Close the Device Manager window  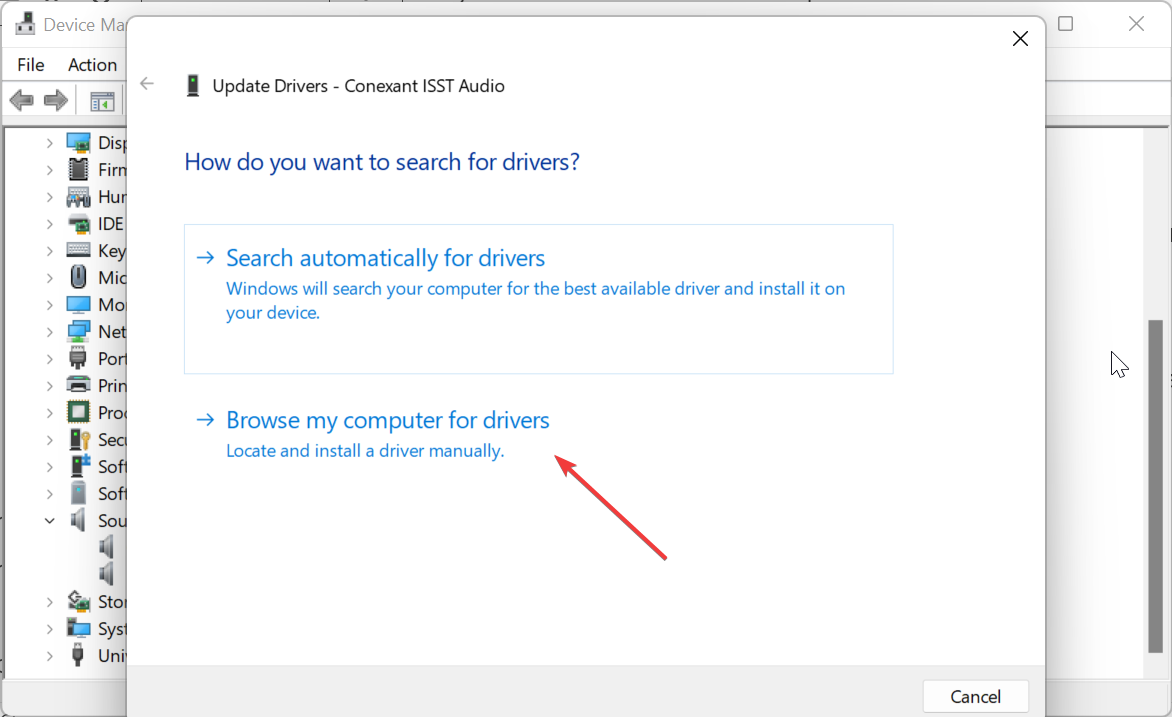pyautogui.click(x=1136, y=24)
